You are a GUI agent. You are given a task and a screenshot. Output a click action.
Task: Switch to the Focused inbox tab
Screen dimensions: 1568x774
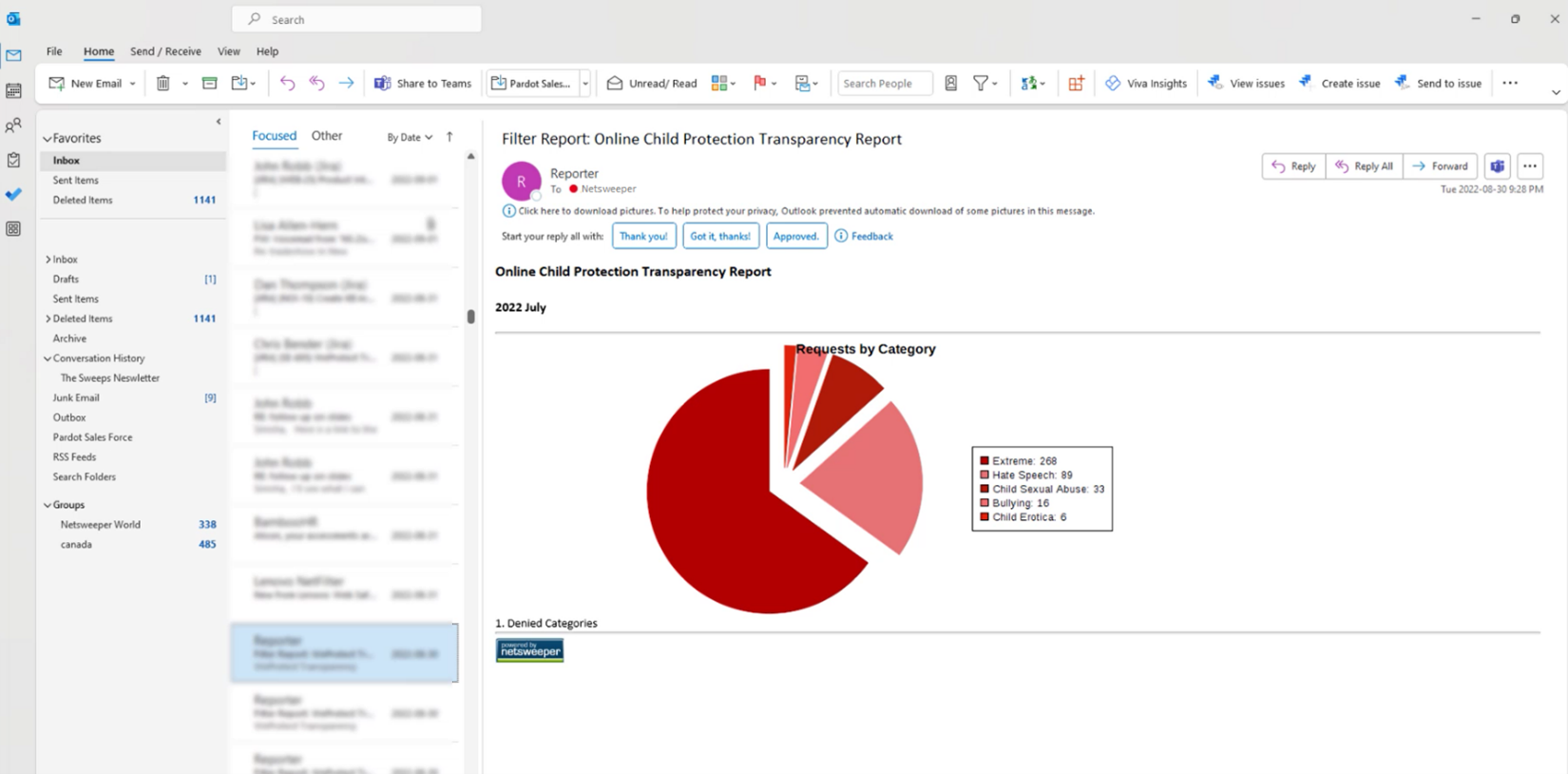click(274, 136)
